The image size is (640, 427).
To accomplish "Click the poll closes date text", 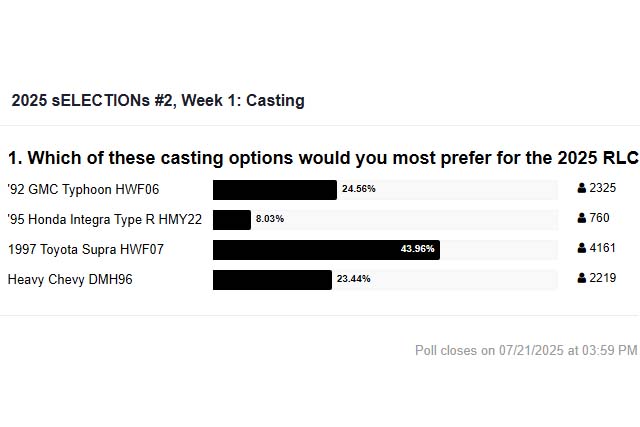I will pyautogui.click(x=526, y=350).
